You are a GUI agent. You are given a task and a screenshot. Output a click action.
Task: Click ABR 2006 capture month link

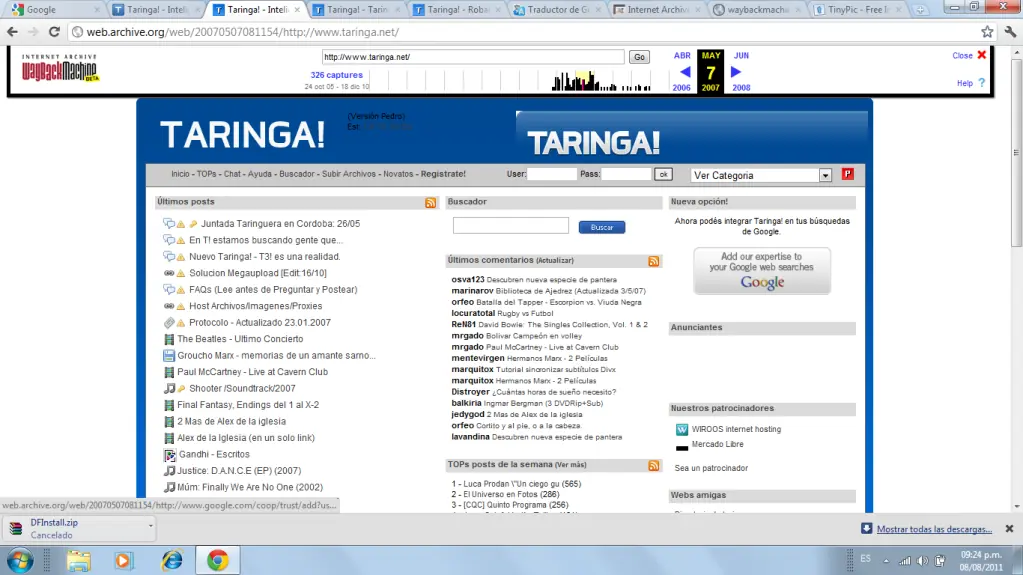coord(682,71)
